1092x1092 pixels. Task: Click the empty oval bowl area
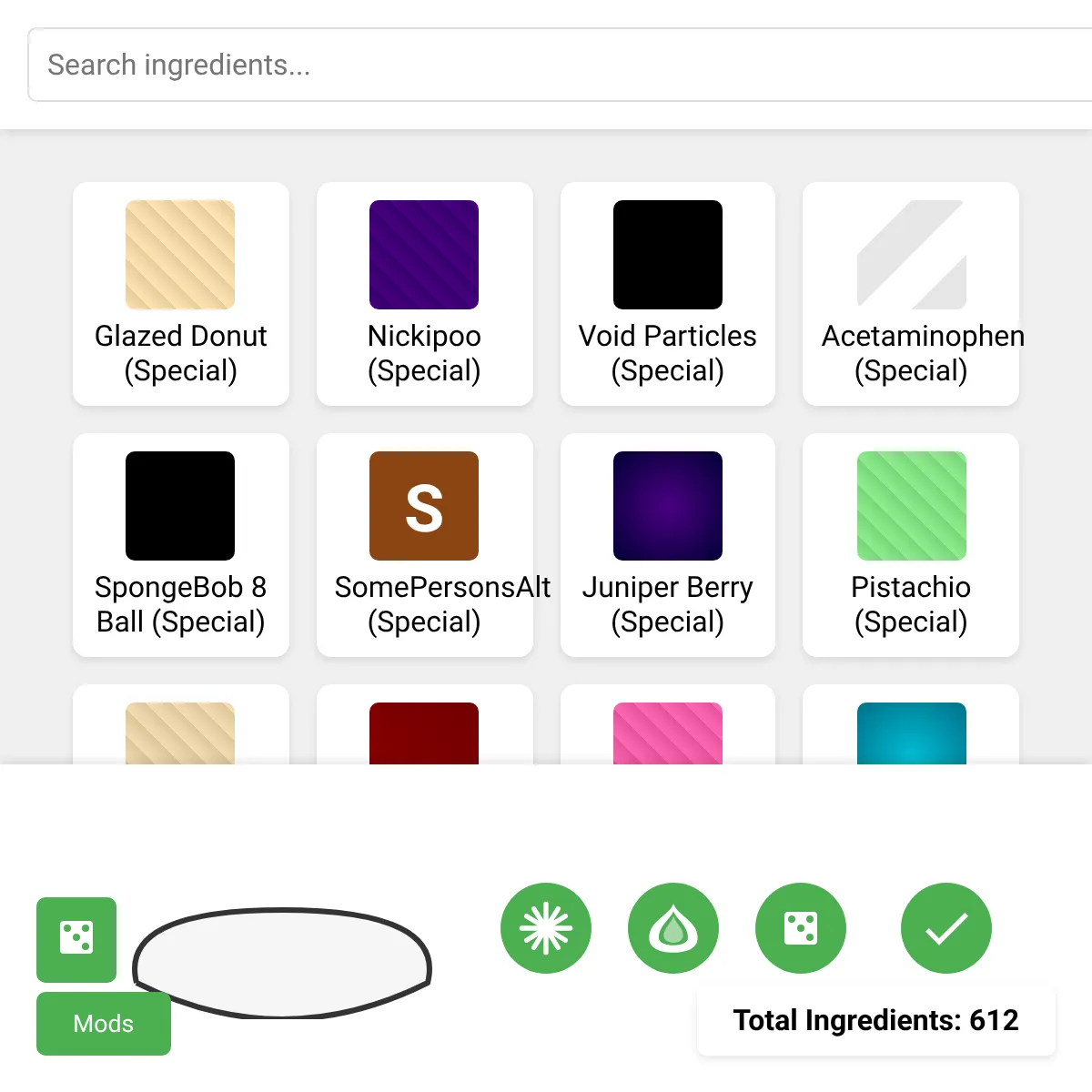point(282,963)
